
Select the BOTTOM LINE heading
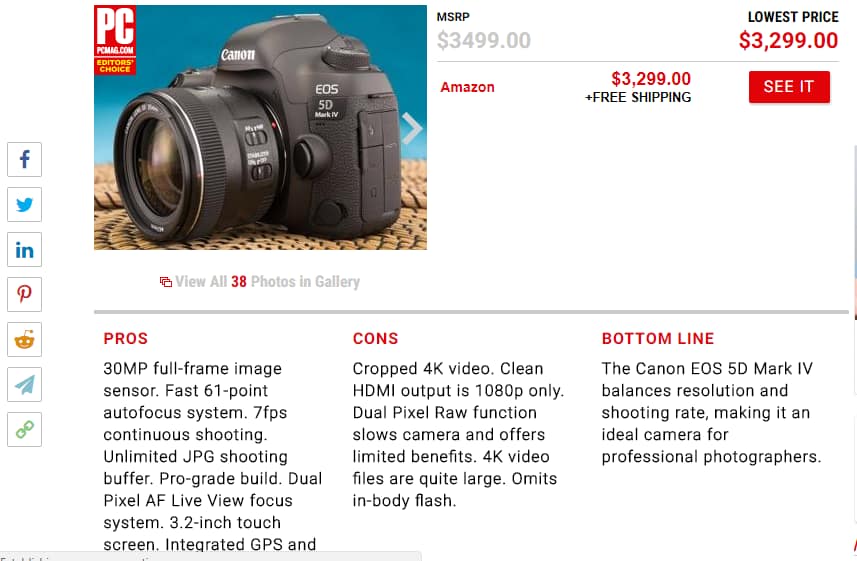(658, 338)
